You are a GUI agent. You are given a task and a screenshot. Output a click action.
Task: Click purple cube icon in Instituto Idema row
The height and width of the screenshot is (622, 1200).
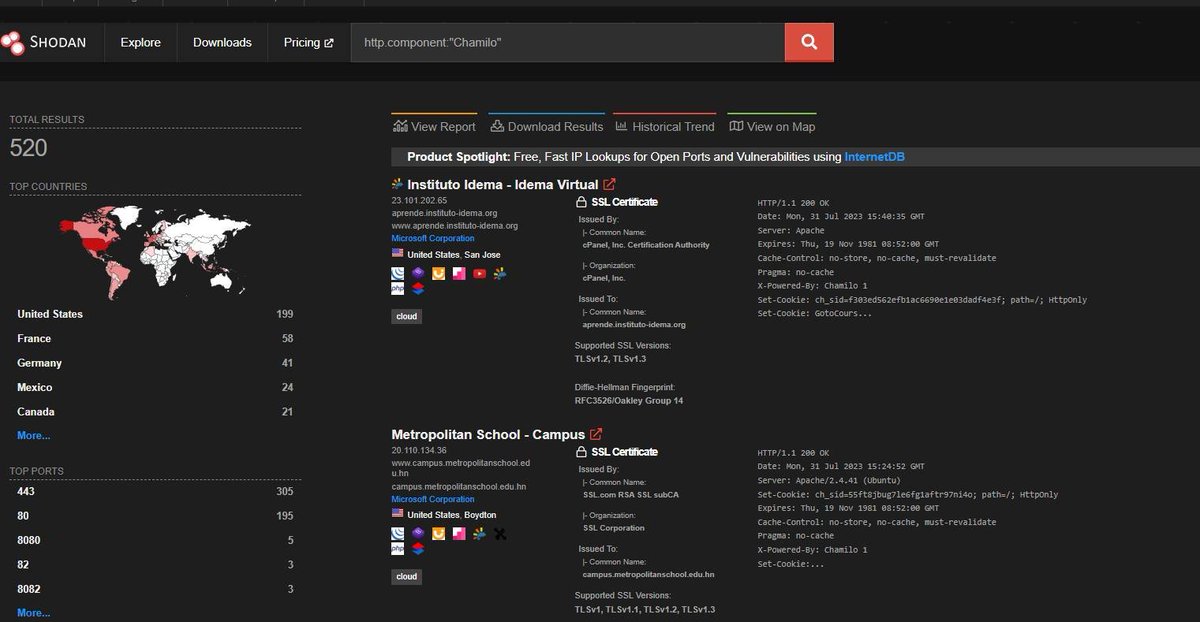pyautogui.click(x=418, y=273)
